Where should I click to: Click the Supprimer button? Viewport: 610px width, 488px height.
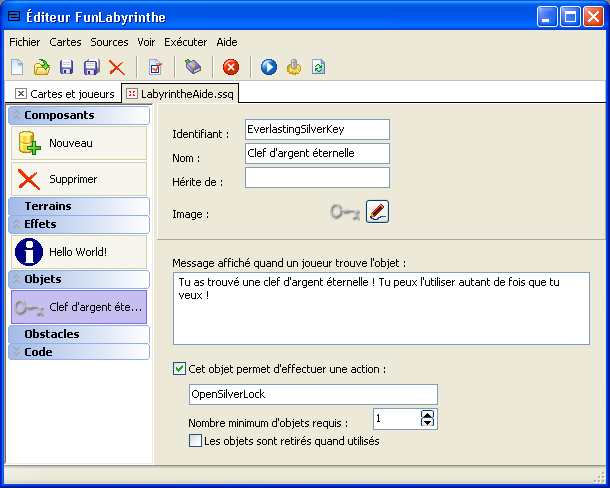click(78, 180)
